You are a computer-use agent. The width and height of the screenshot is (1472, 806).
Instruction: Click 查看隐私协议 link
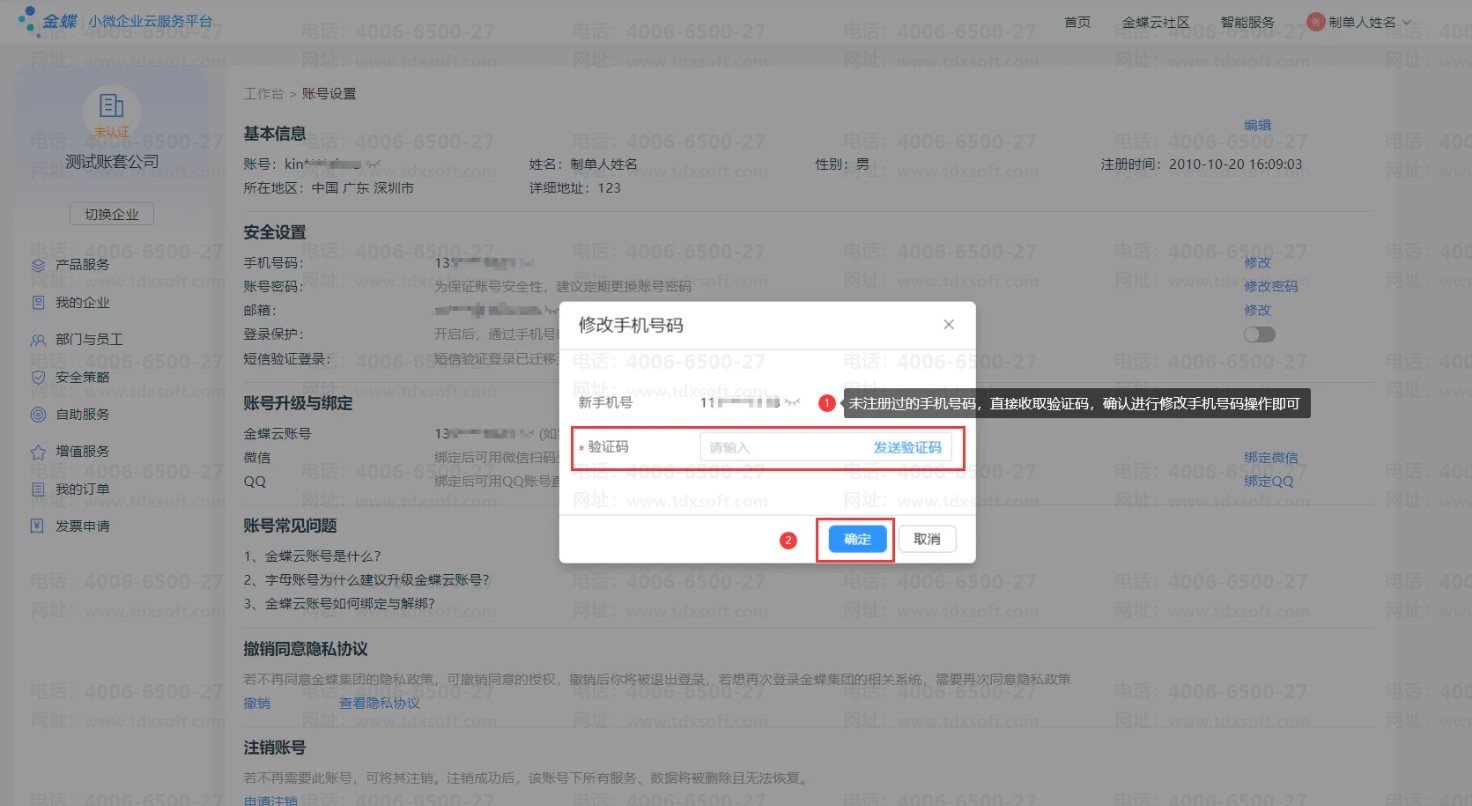click(379, 703)
